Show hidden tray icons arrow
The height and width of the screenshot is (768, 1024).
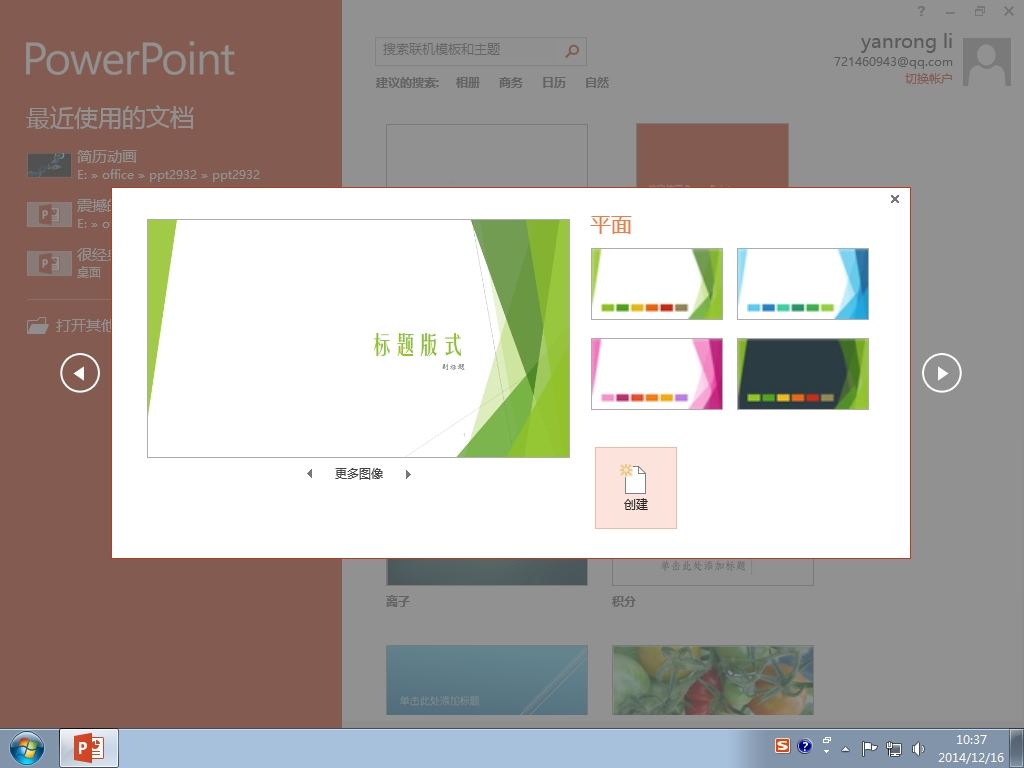pyautogui.click(x=845, y=749)
